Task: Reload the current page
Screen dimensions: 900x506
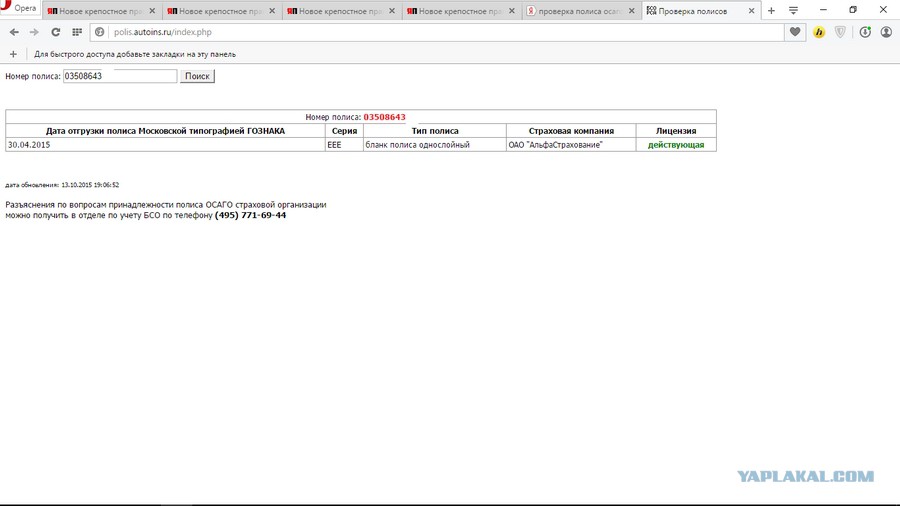Action: (x=56, y=32)
